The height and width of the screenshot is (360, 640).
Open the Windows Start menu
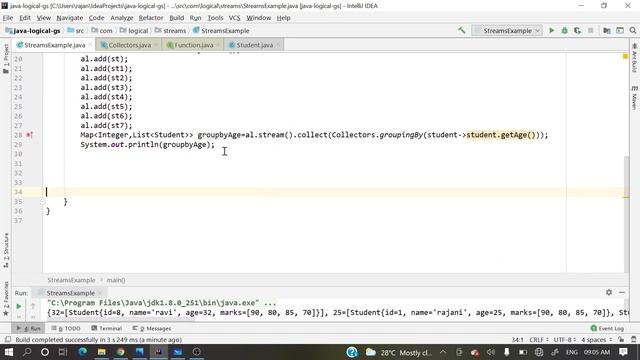point(8,352)
